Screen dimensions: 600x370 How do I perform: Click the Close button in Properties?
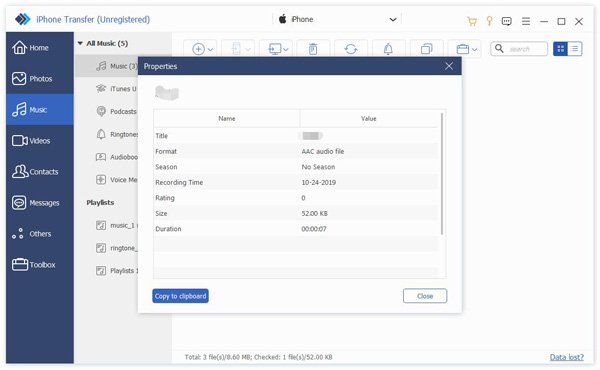(x=425, y=296)
